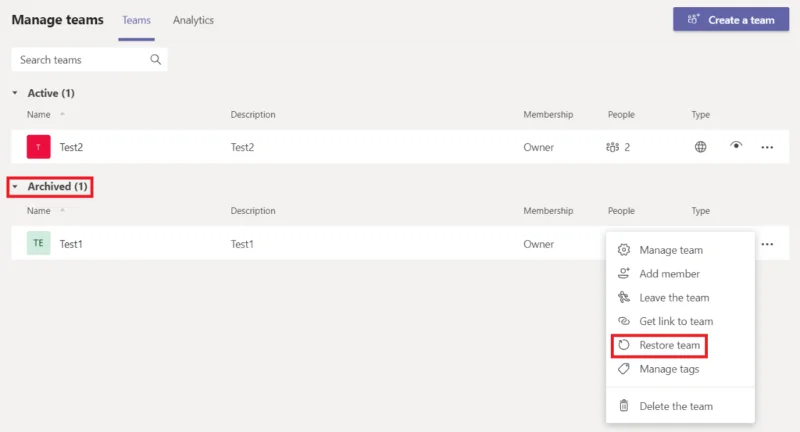Viewport: 800px width, 432px height.
Task: Click Description header in Archived section
Action: click(x=253, y=211)
